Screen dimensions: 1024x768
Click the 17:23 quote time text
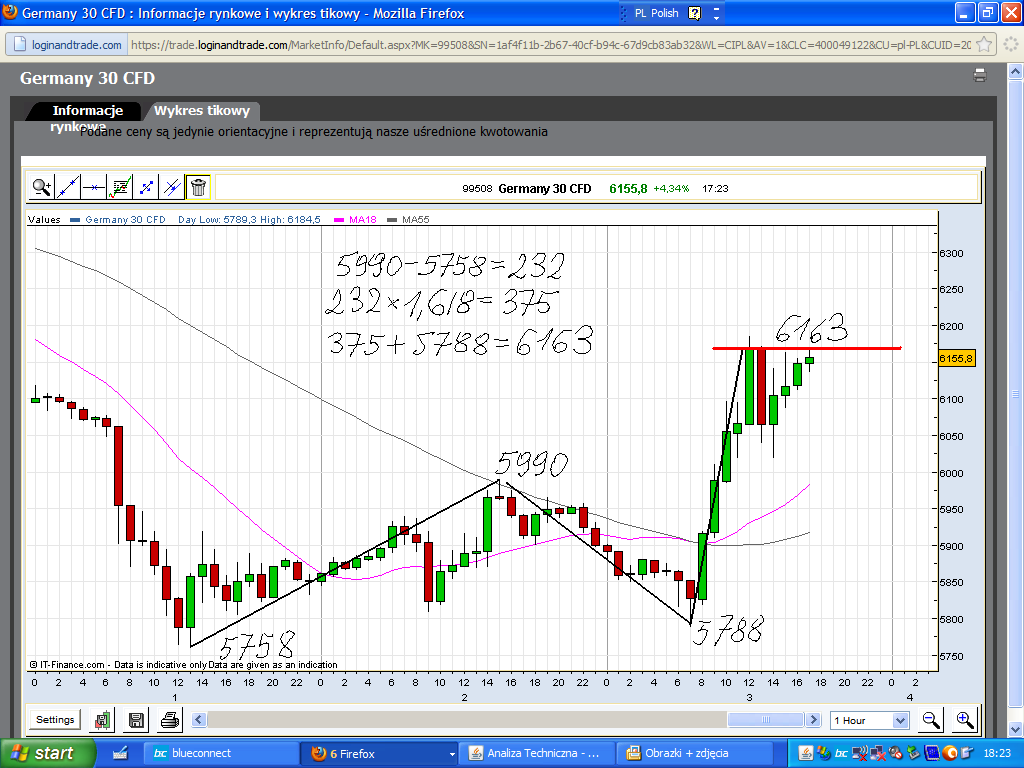(715, 189)
